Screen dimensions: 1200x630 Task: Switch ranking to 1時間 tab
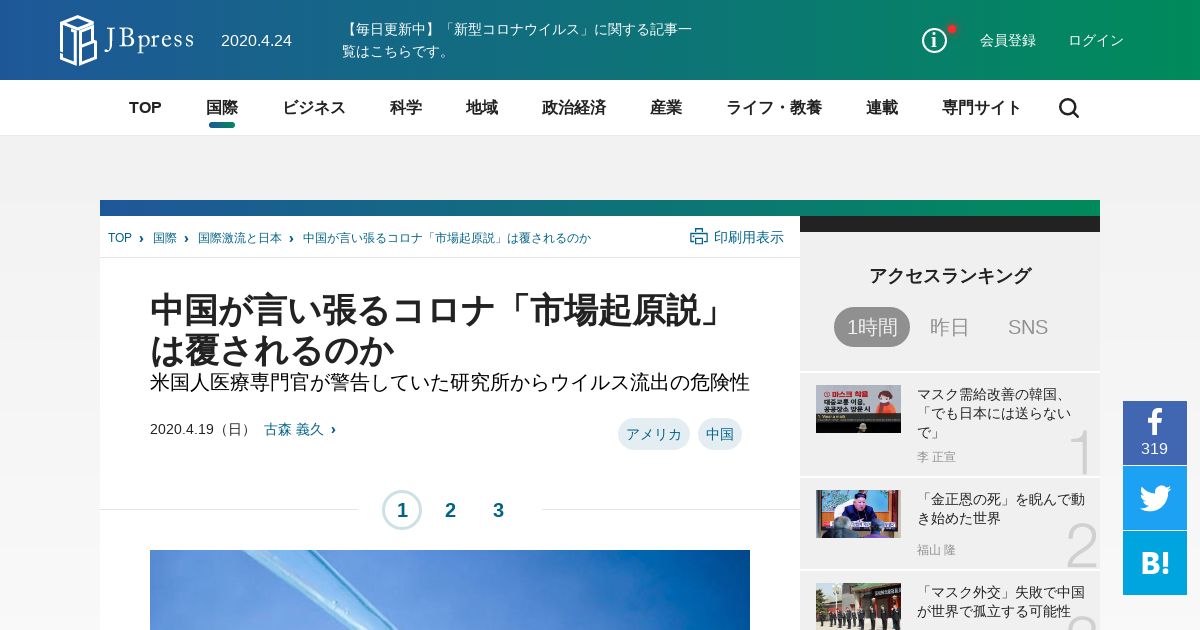[x=872, y=327]
